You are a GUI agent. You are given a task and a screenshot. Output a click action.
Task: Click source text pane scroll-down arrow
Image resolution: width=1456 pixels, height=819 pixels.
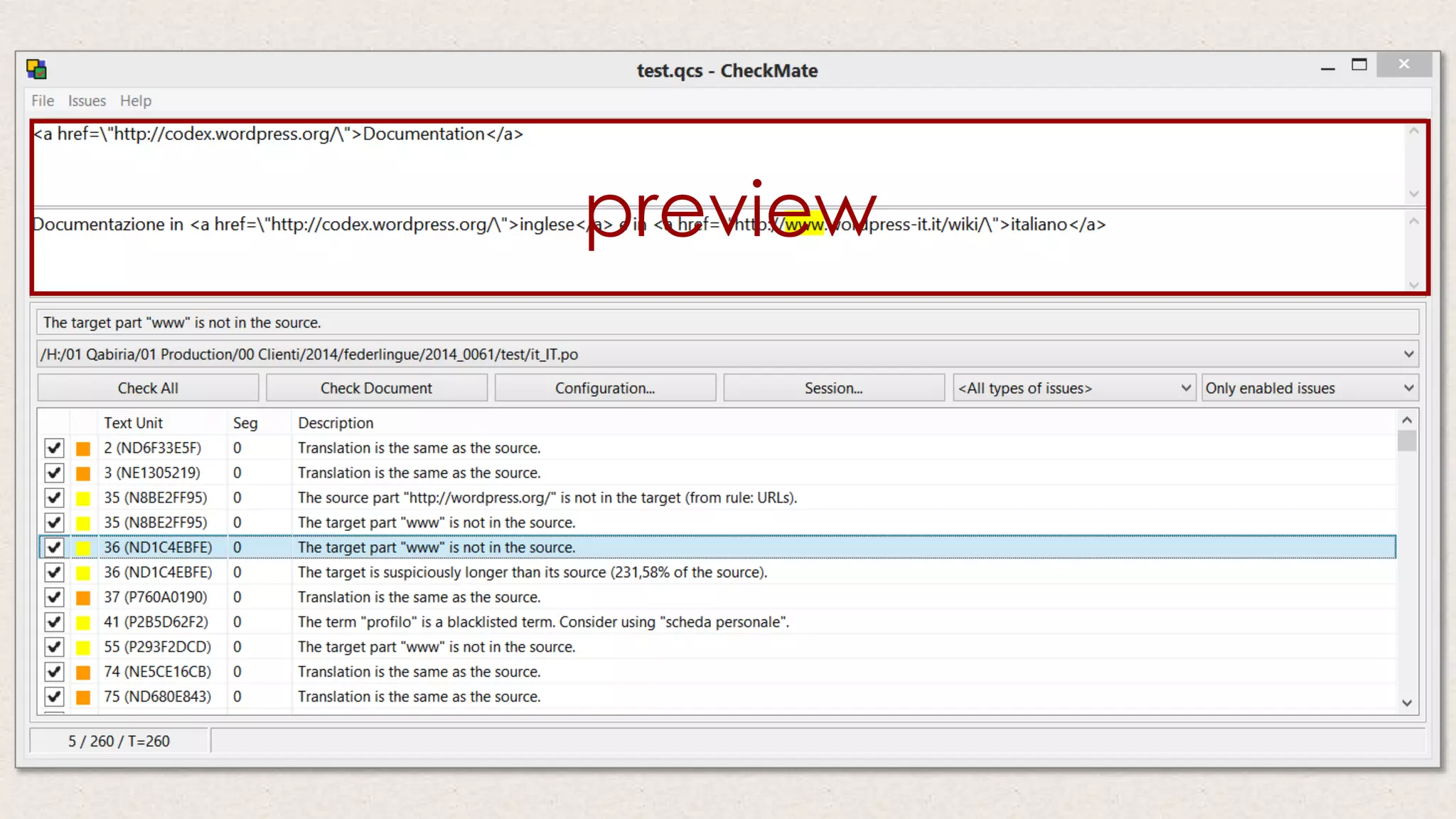(1413, 193)
